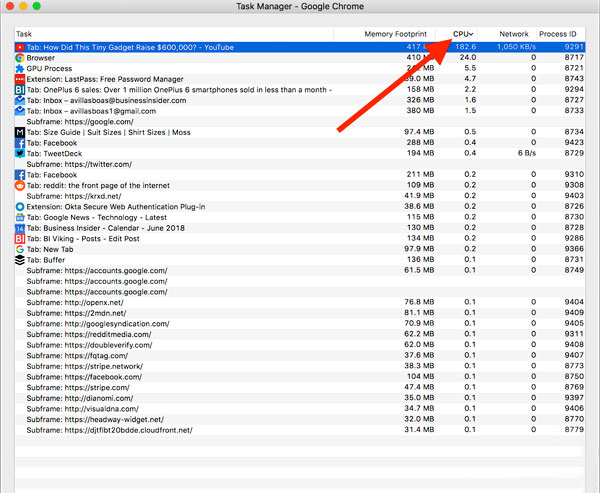Select the Subframe facebook.com row

click(x=300, y=377)
